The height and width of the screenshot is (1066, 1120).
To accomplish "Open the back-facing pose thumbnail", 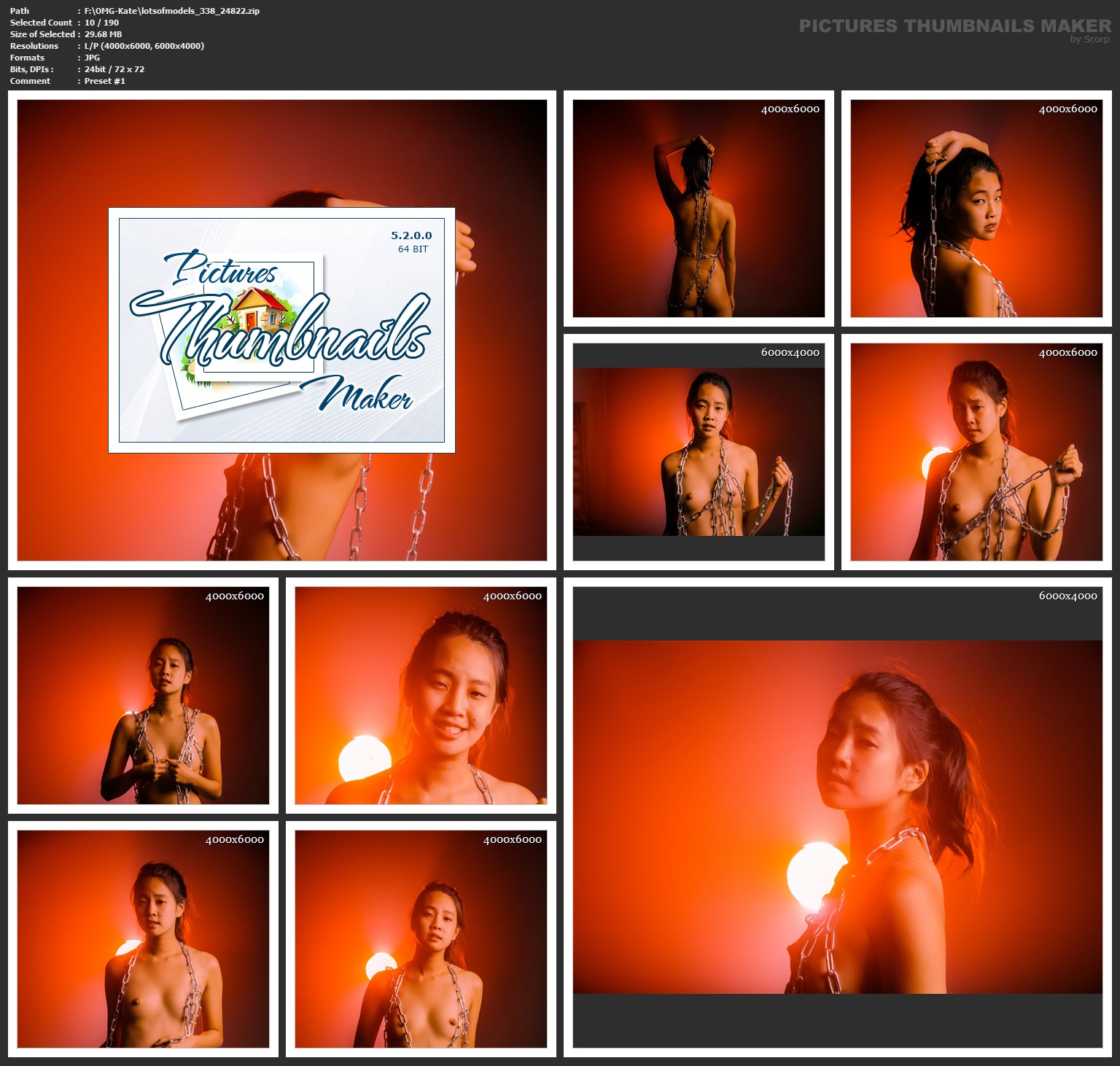I will (x=699, y=209).
